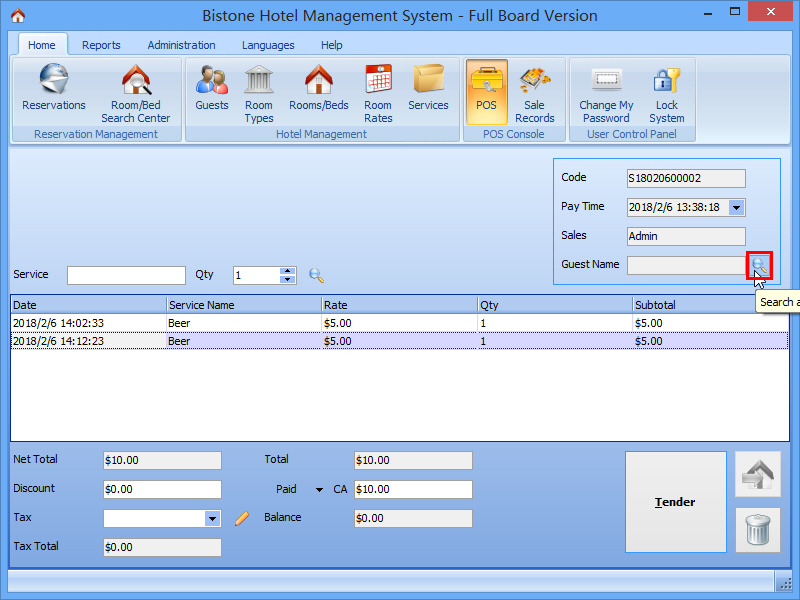This screenshot has width=800, height=600.
Task: Decrease Qty with the down spinner arrow
Action: pyautogui.click(x=288, y=280)
